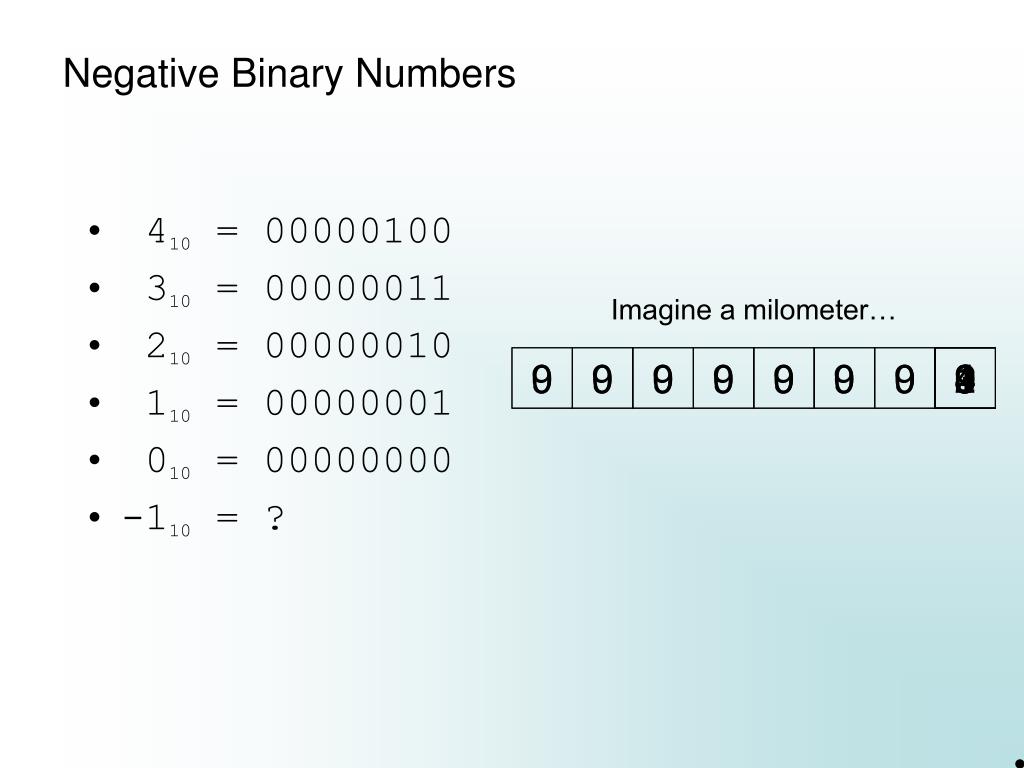
Task: Select the -1 base-10 label
Action: tap(156, 520)
